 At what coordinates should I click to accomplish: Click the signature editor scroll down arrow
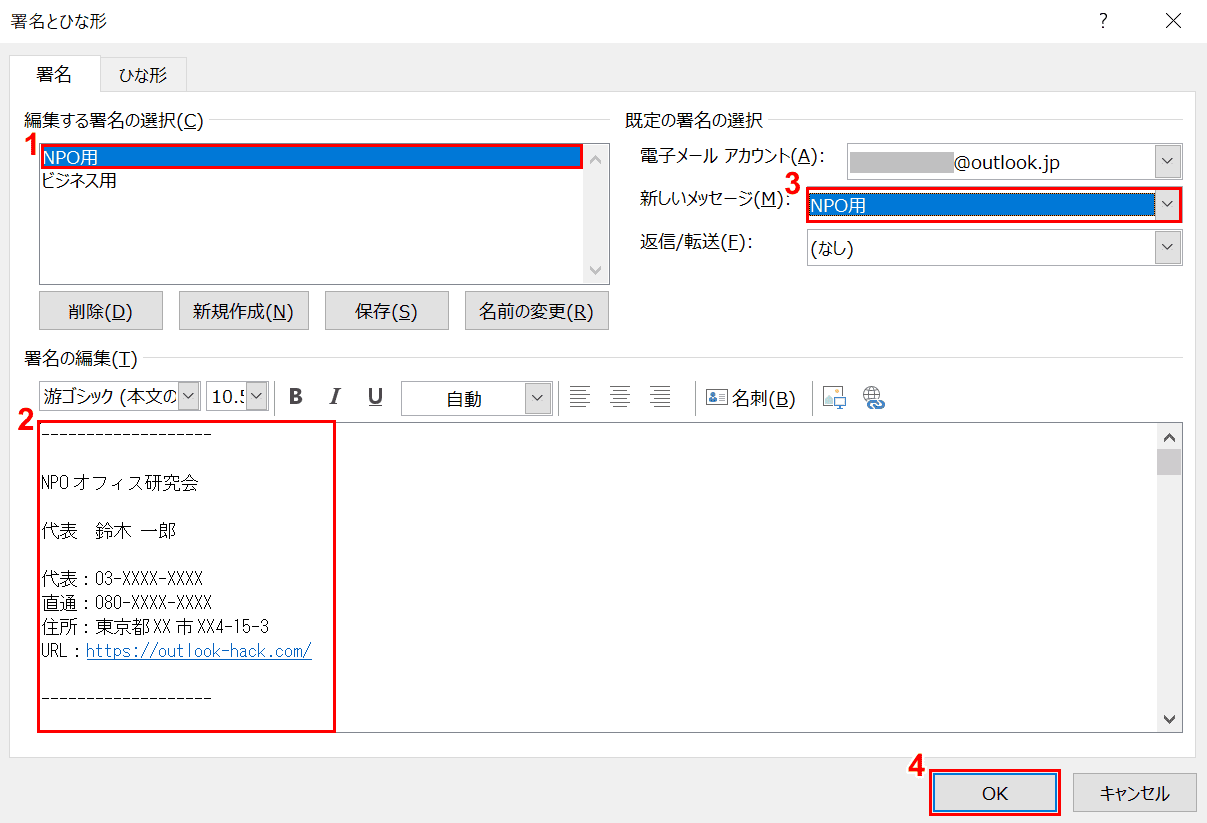pyautogui.click(x=1168, y=719)
